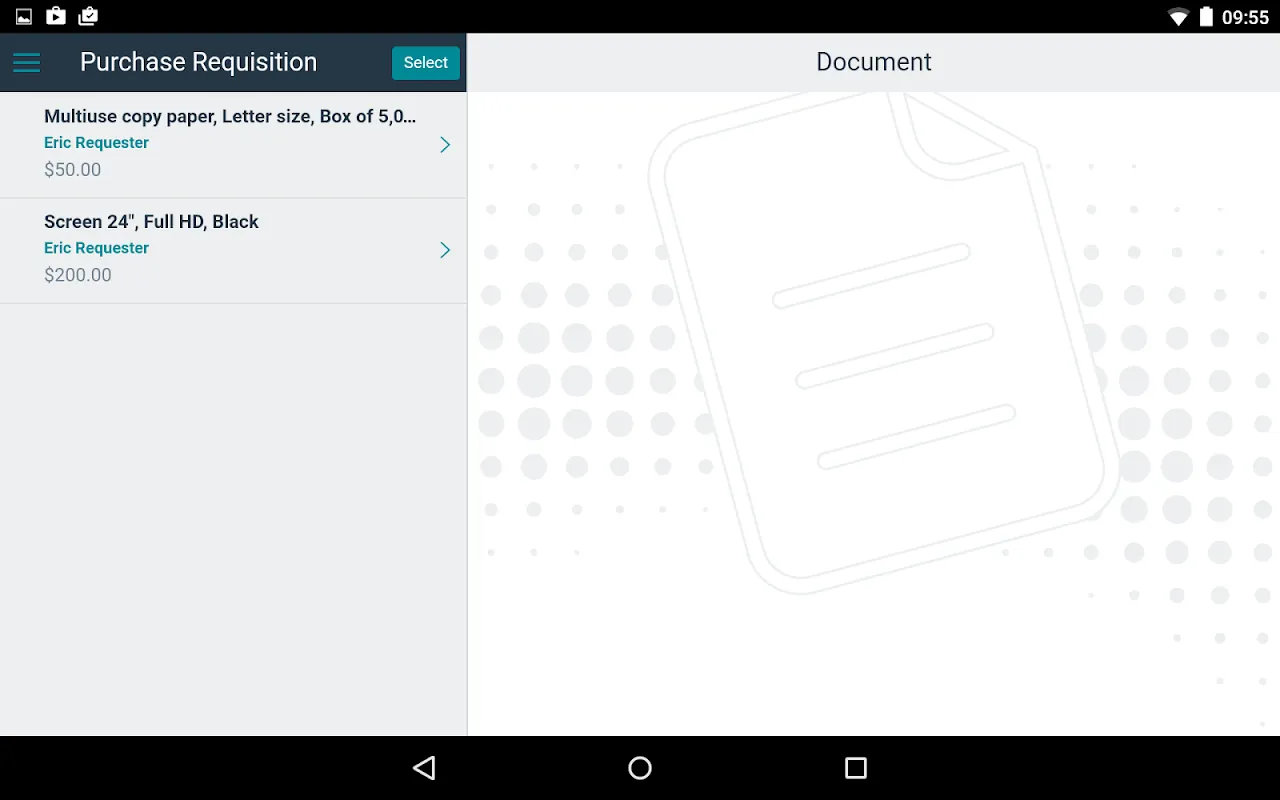Tap the Play Store notification icon
Screen dimensions: 1280x800
(x=56, y=16)
